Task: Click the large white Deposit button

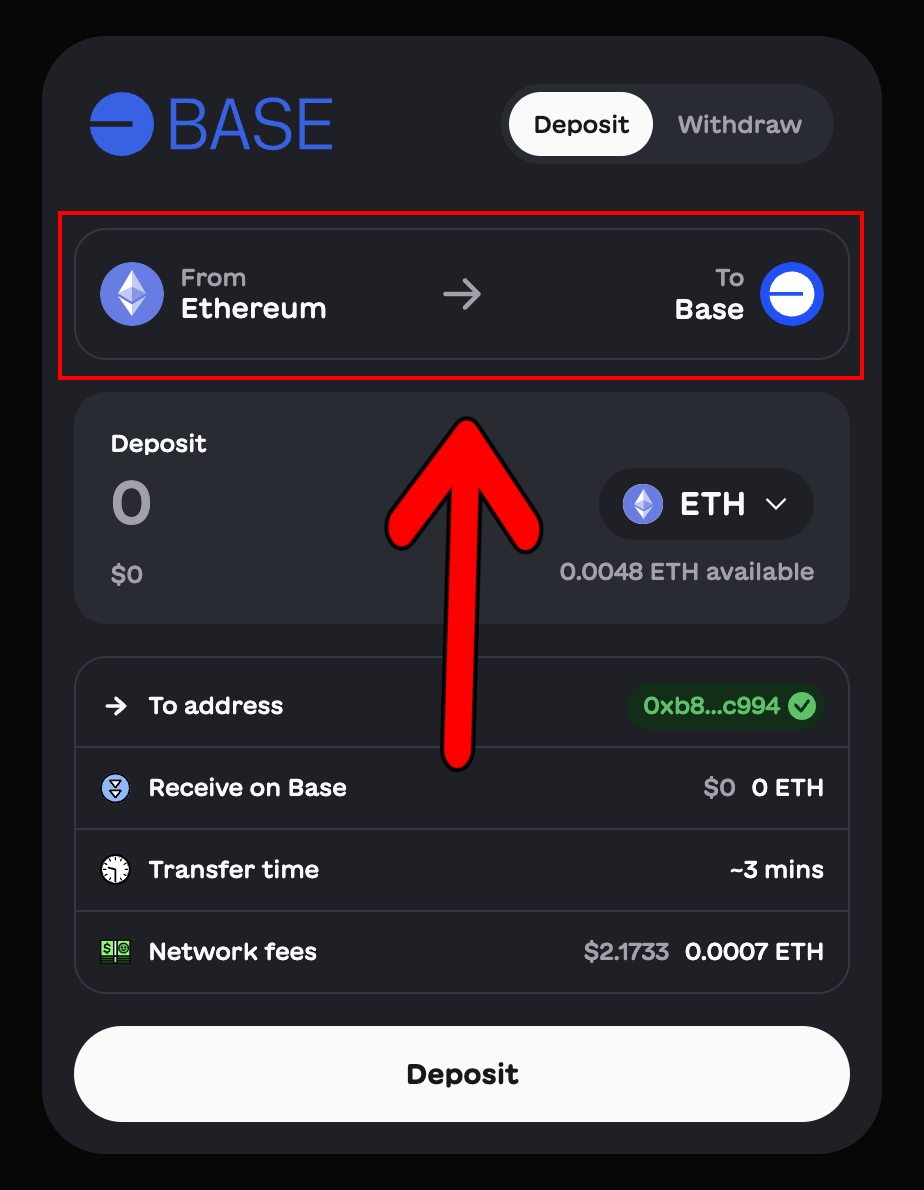Action: tap(462, 1074)
